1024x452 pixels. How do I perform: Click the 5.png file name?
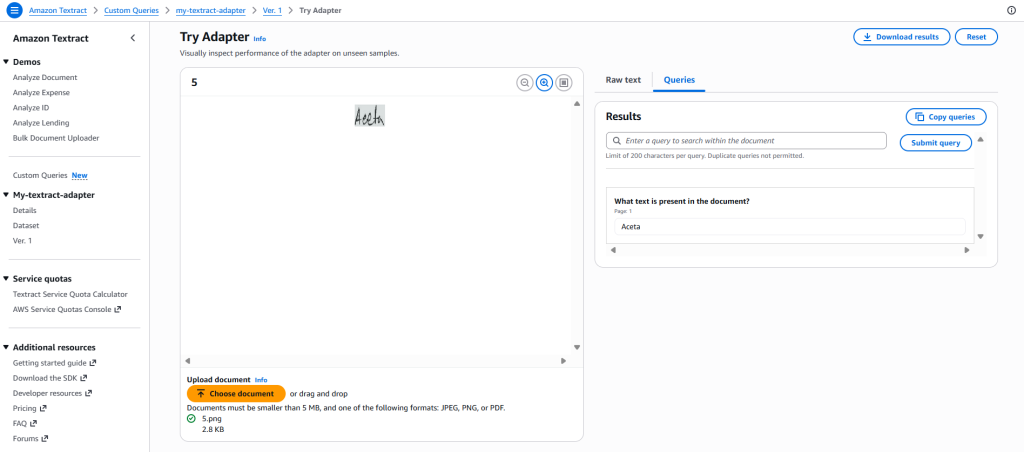tap(212, 418)
